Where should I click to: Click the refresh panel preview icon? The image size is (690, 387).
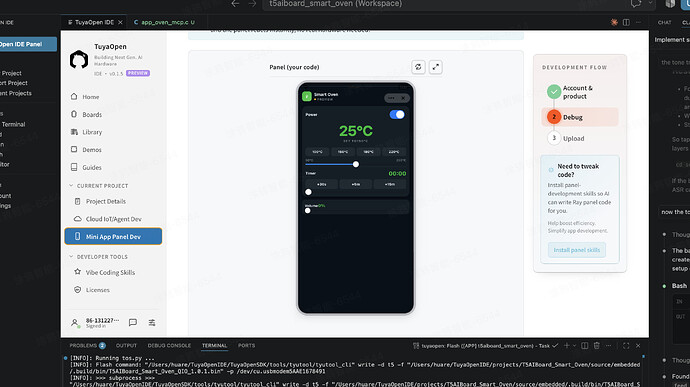pyautogui.click(x=418, y=67)
